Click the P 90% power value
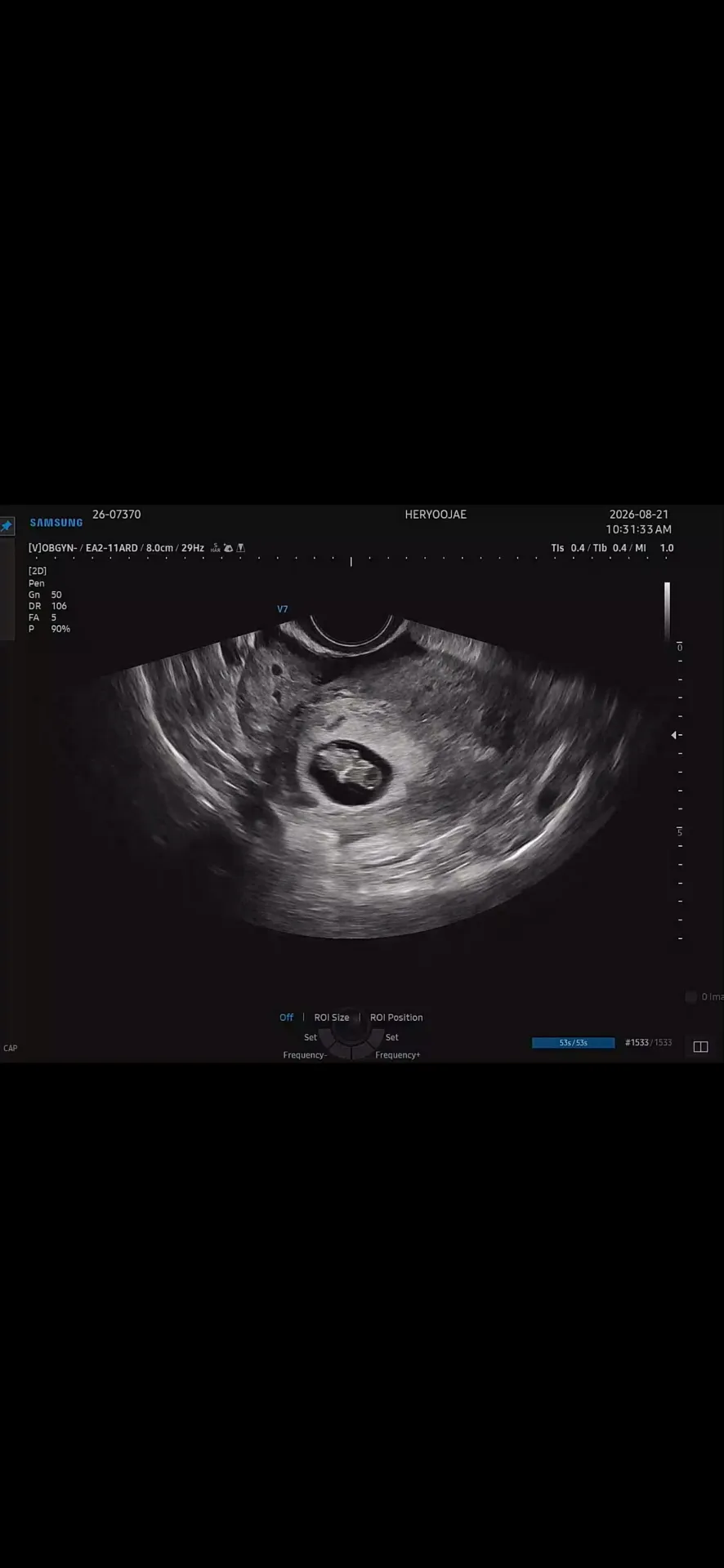Image resolution: width=724 pixels, height=1568 pixels. pyautogui.click(x=49, y=629)
